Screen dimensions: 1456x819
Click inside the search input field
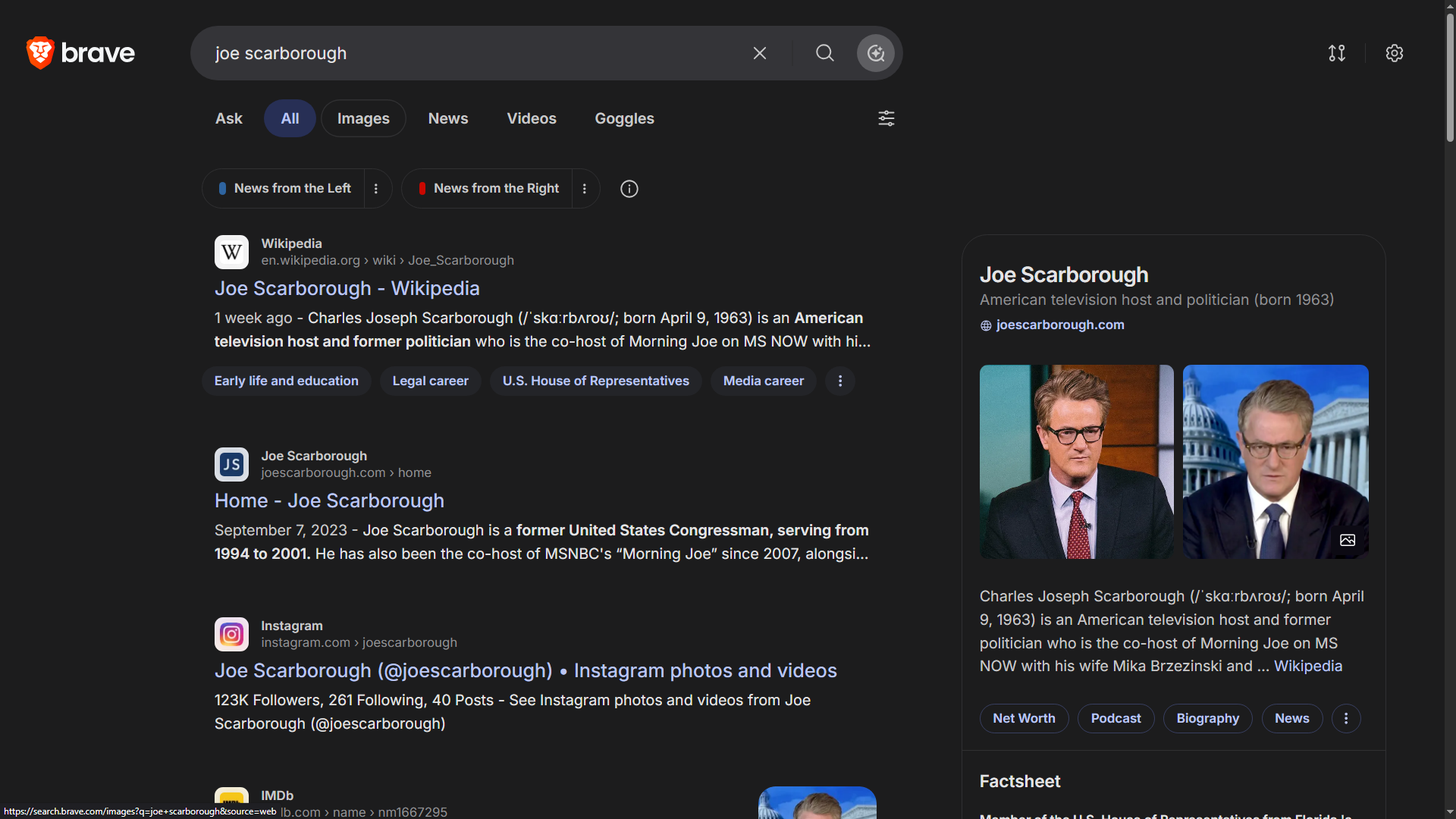coord(470,53)
